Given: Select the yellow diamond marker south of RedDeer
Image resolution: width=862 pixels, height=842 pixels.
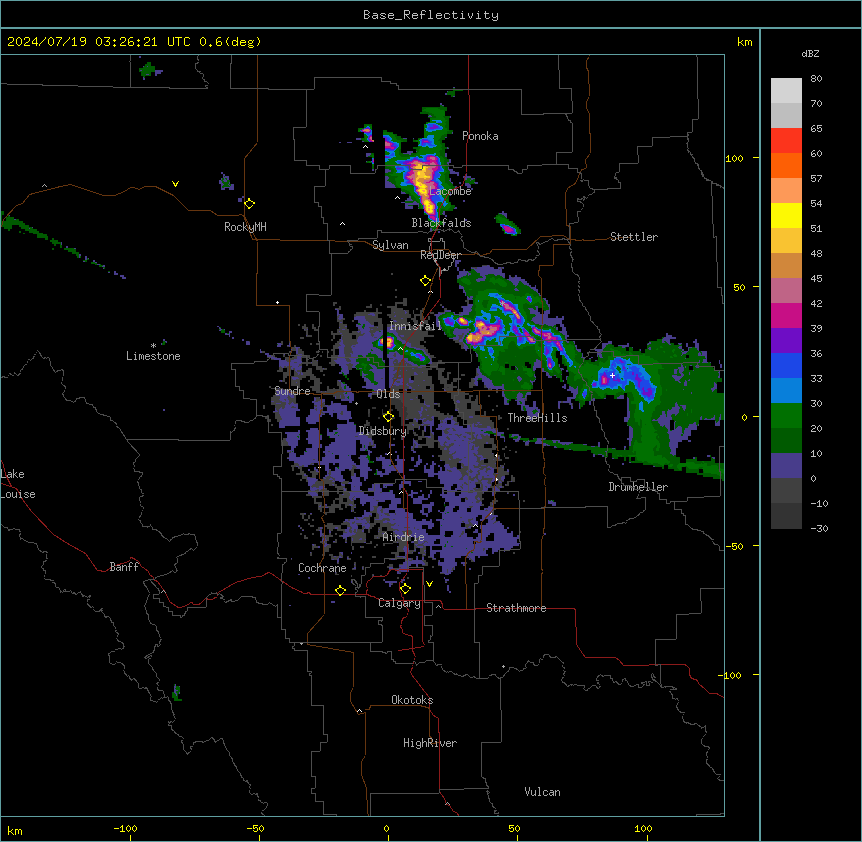Looking at the screenshot, I should click(426, 281).
